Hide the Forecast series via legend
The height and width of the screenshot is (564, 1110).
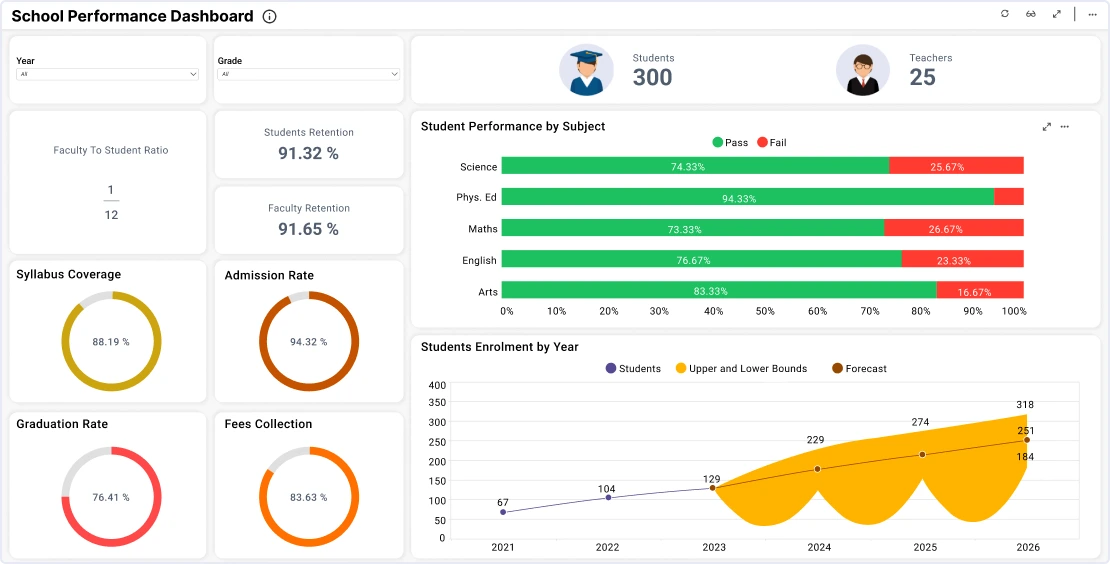pos(858,369)
